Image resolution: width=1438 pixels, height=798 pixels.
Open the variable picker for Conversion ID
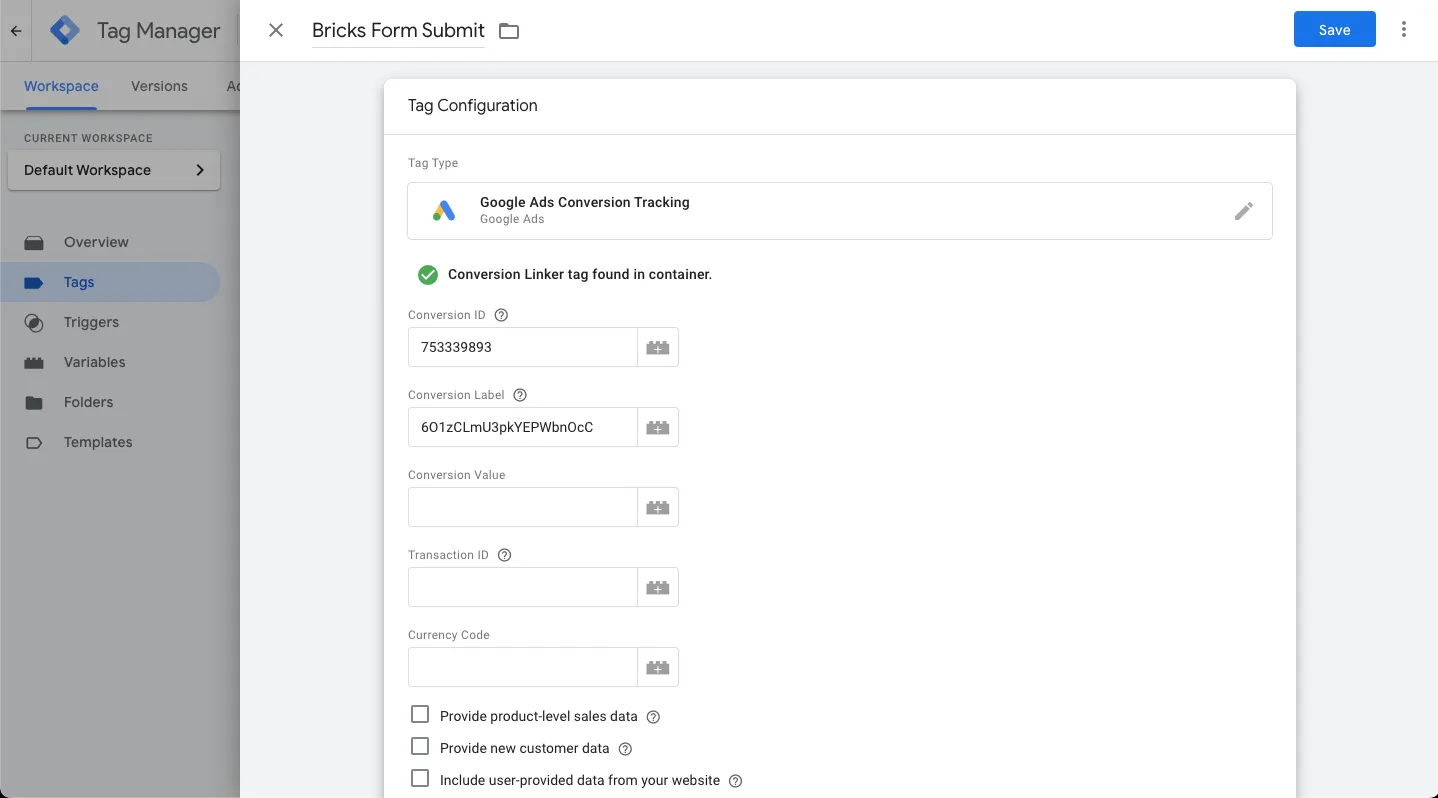657,347
